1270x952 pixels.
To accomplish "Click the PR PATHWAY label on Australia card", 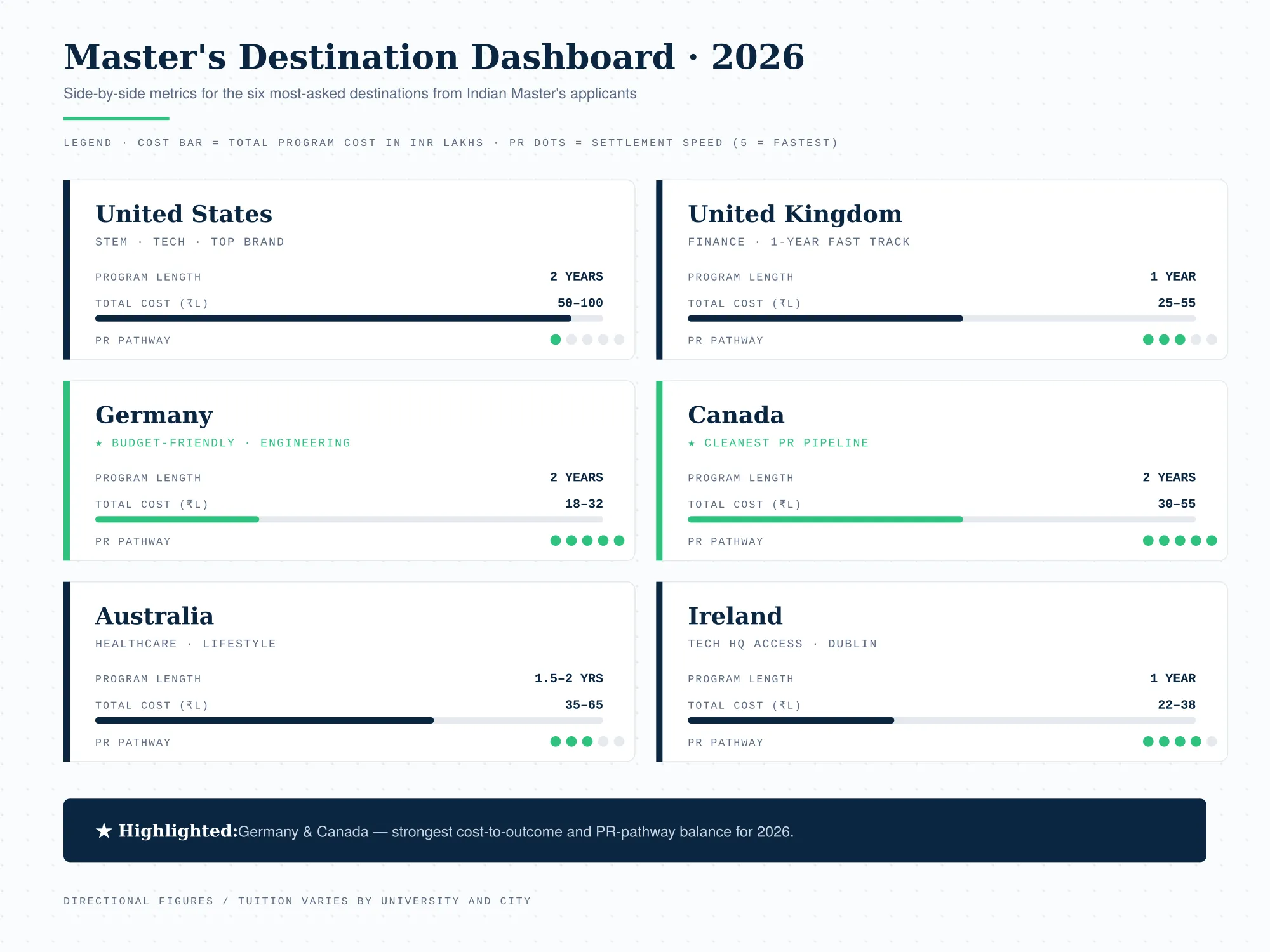I will 133,743.
